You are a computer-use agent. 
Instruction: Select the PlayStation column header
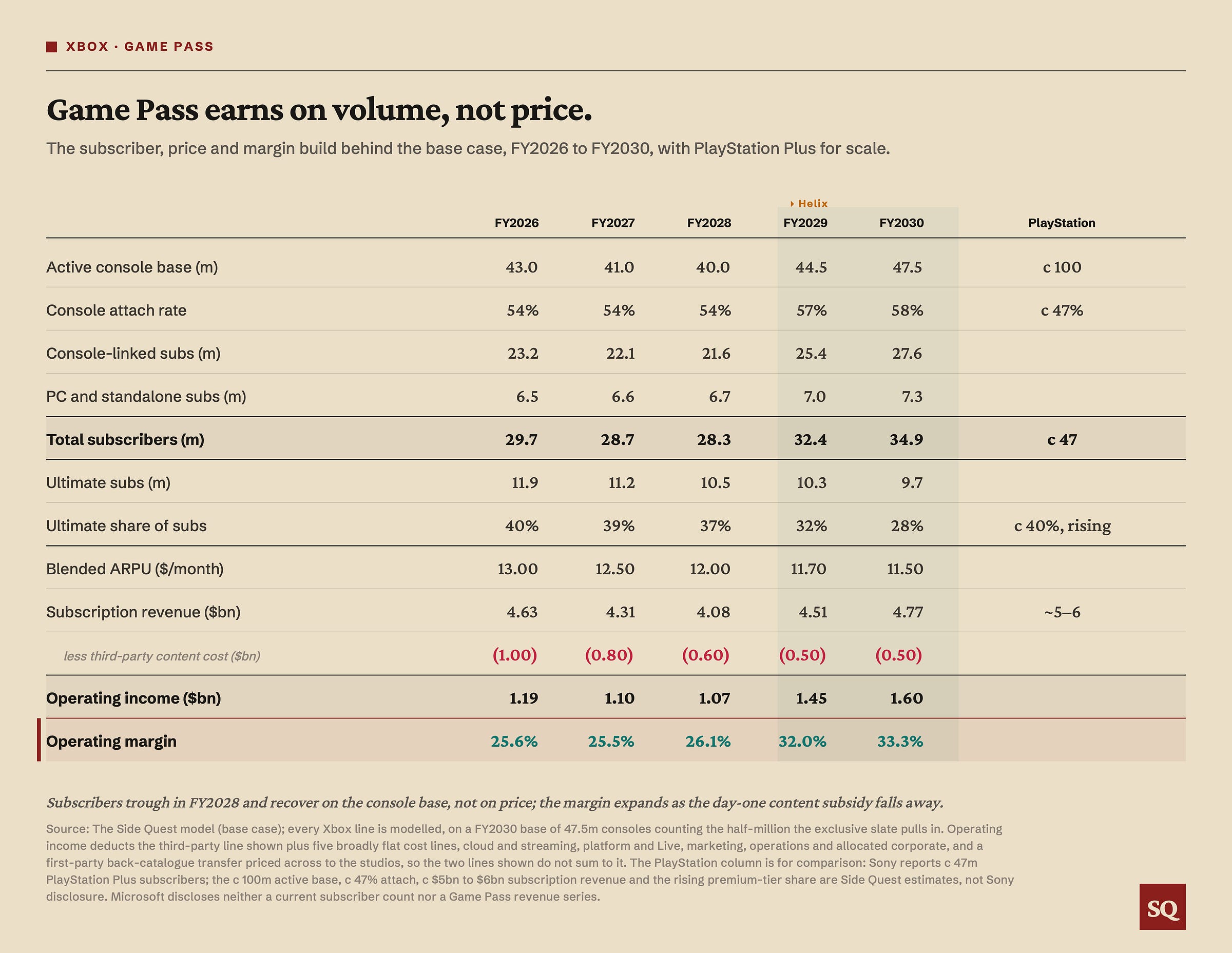pyautogui.click(x=1062, y=223)
